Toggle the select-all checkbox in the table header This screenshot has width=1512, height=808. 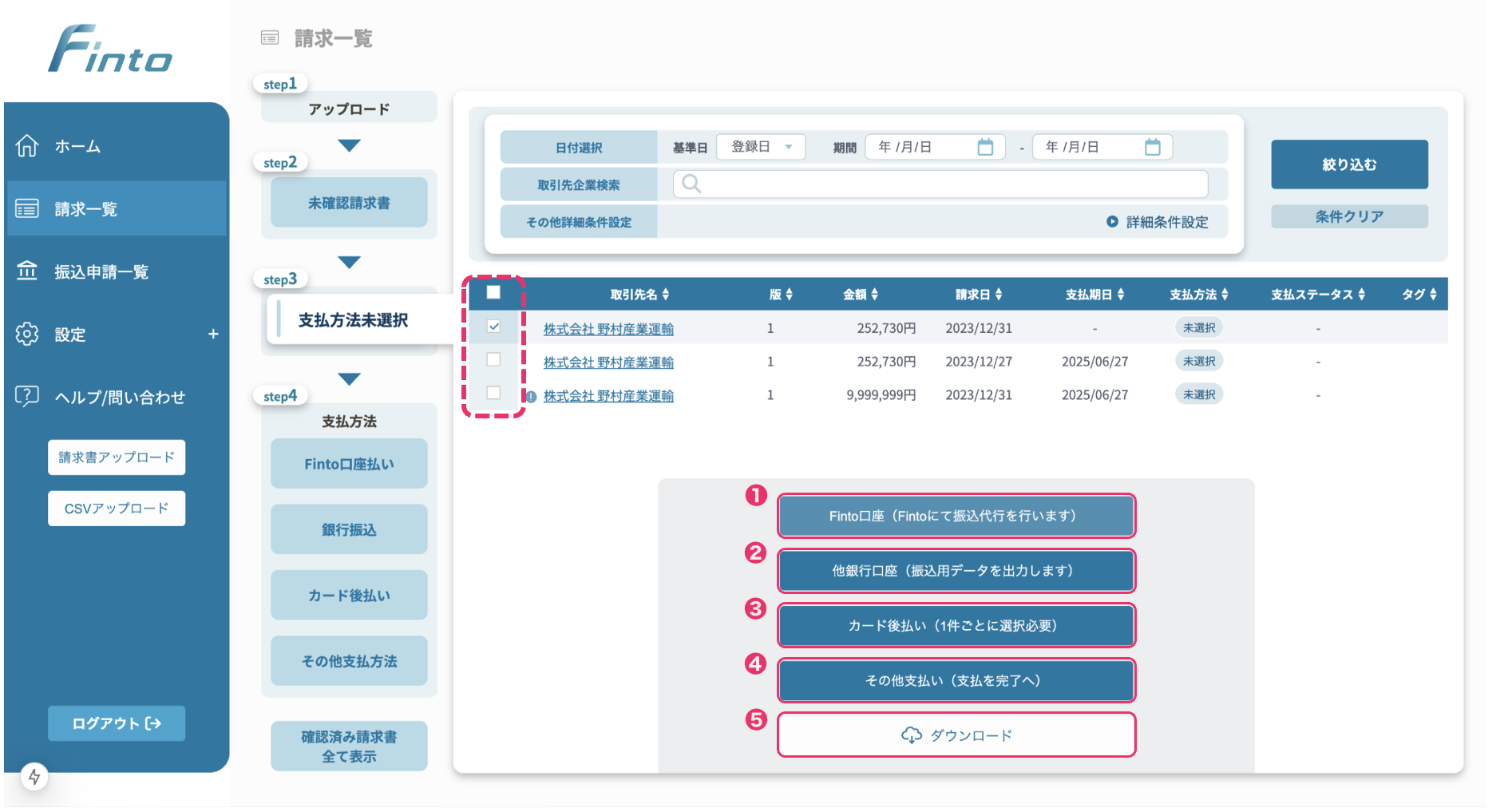pyautogui.click(x=493, y=292)
